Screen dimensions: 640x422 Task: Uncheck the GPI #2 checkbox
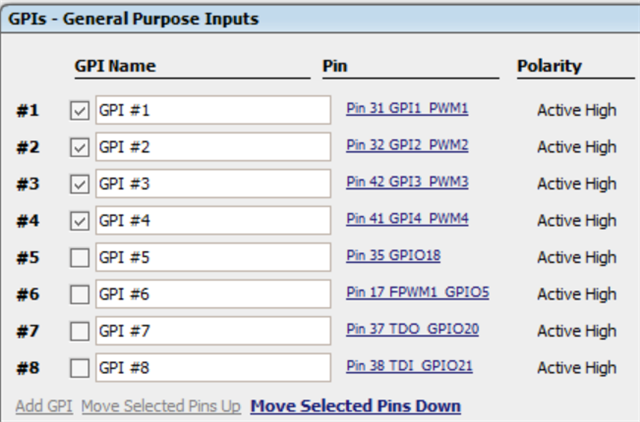[80, 148]
